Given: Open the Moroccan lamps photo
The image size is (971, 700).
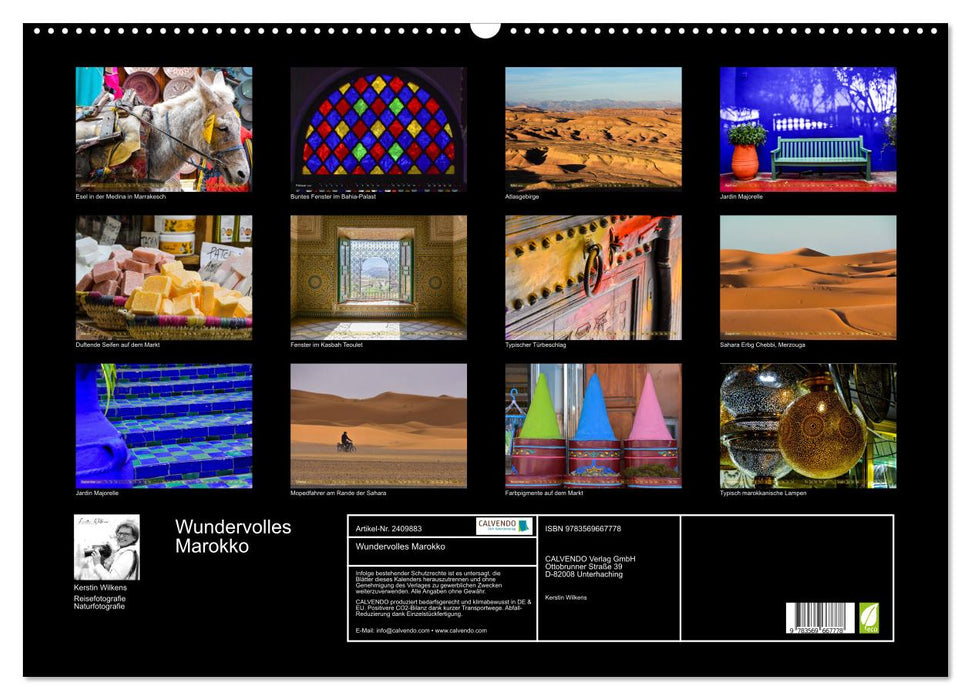Looking at the screenshot, I should pyautogui.click(x=808, y=426).
